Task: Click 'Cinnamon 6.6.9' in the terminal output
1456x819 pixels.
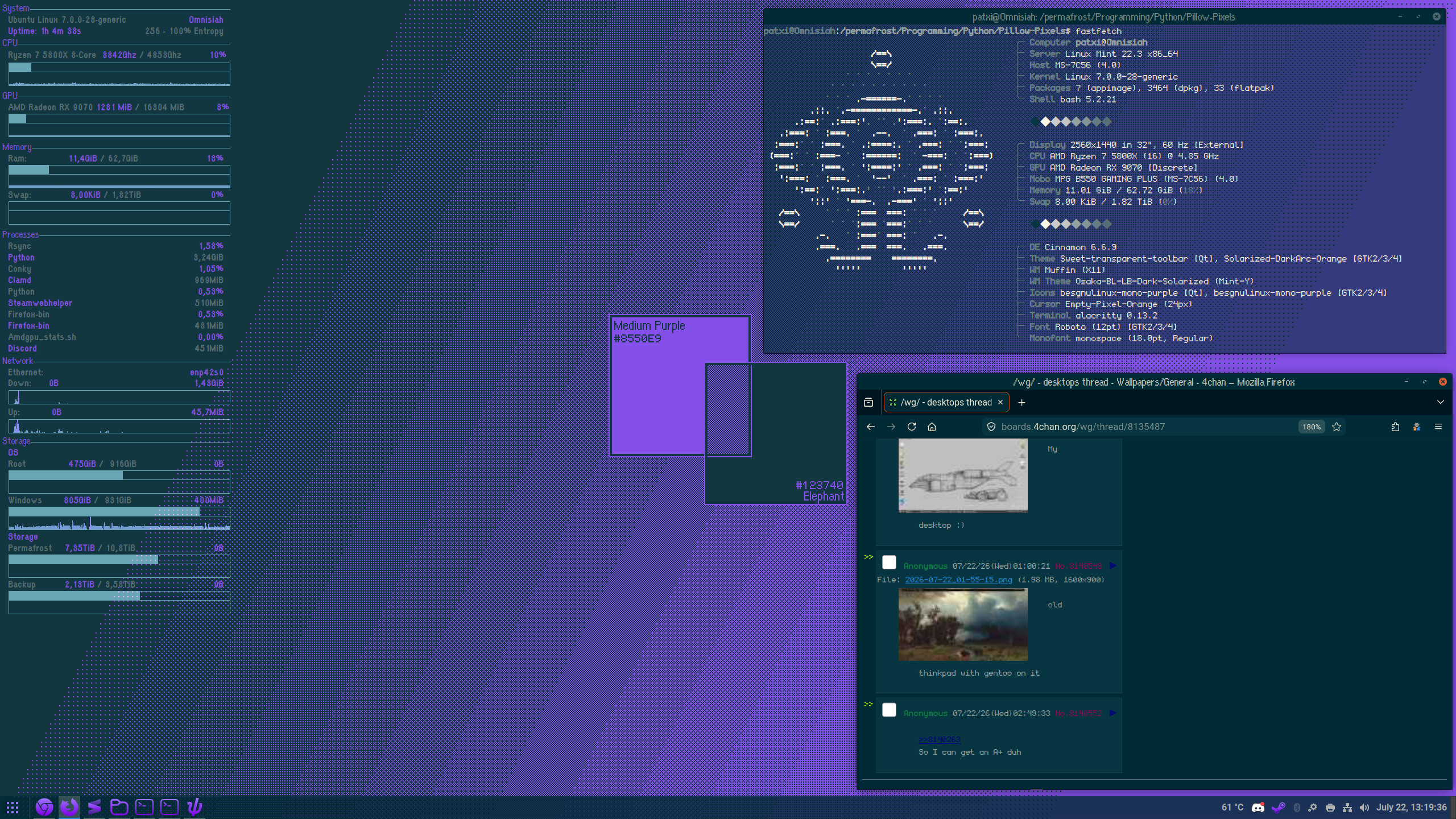Action: point(1081,247)
